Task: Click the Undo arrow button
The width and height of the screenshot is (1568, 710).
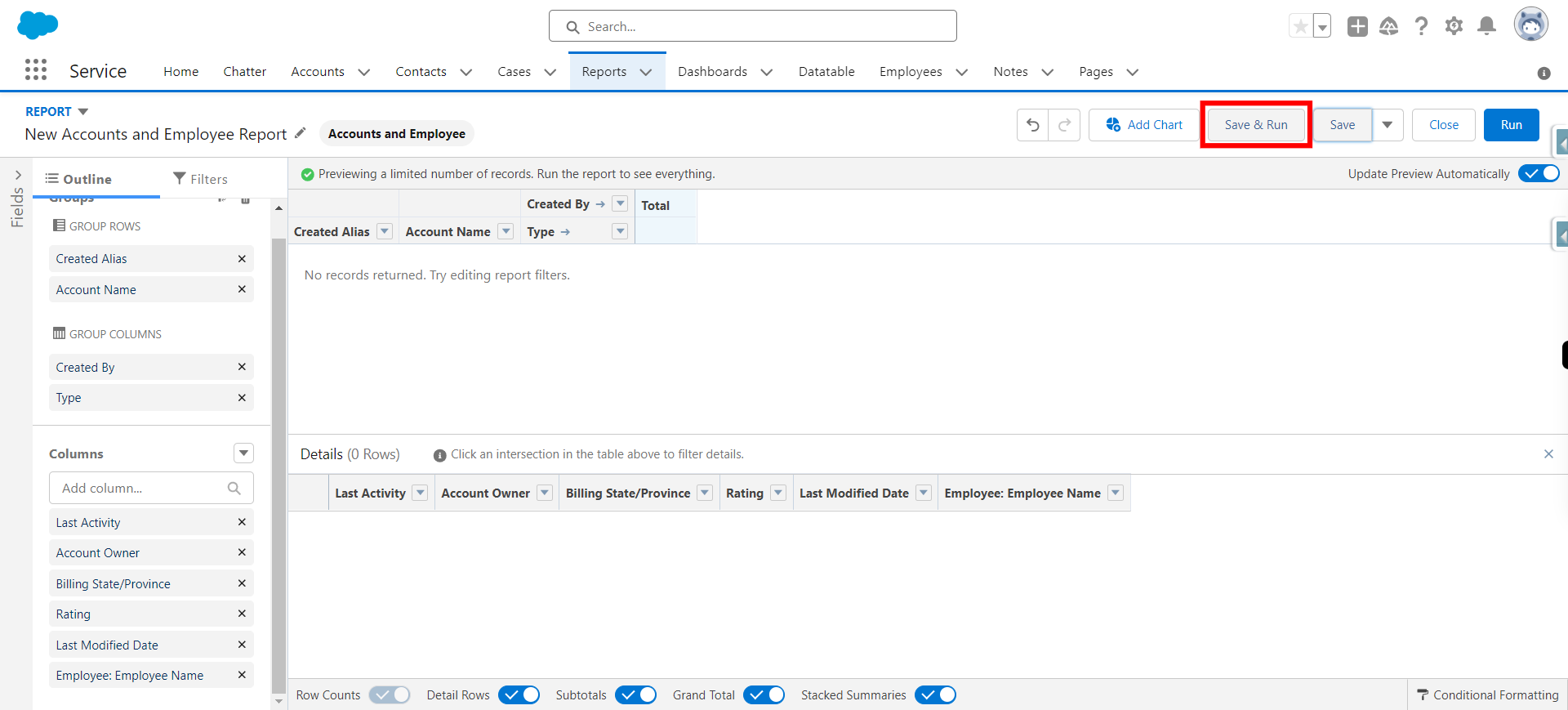Action: tap(1033, 125)
